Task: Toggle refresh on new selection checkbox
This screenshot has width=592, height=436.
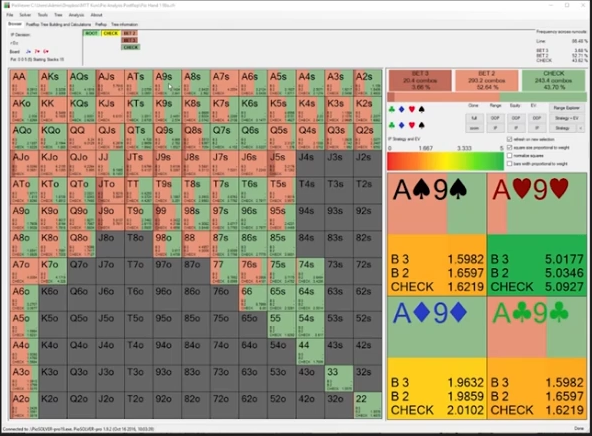Action: [509, 139]
